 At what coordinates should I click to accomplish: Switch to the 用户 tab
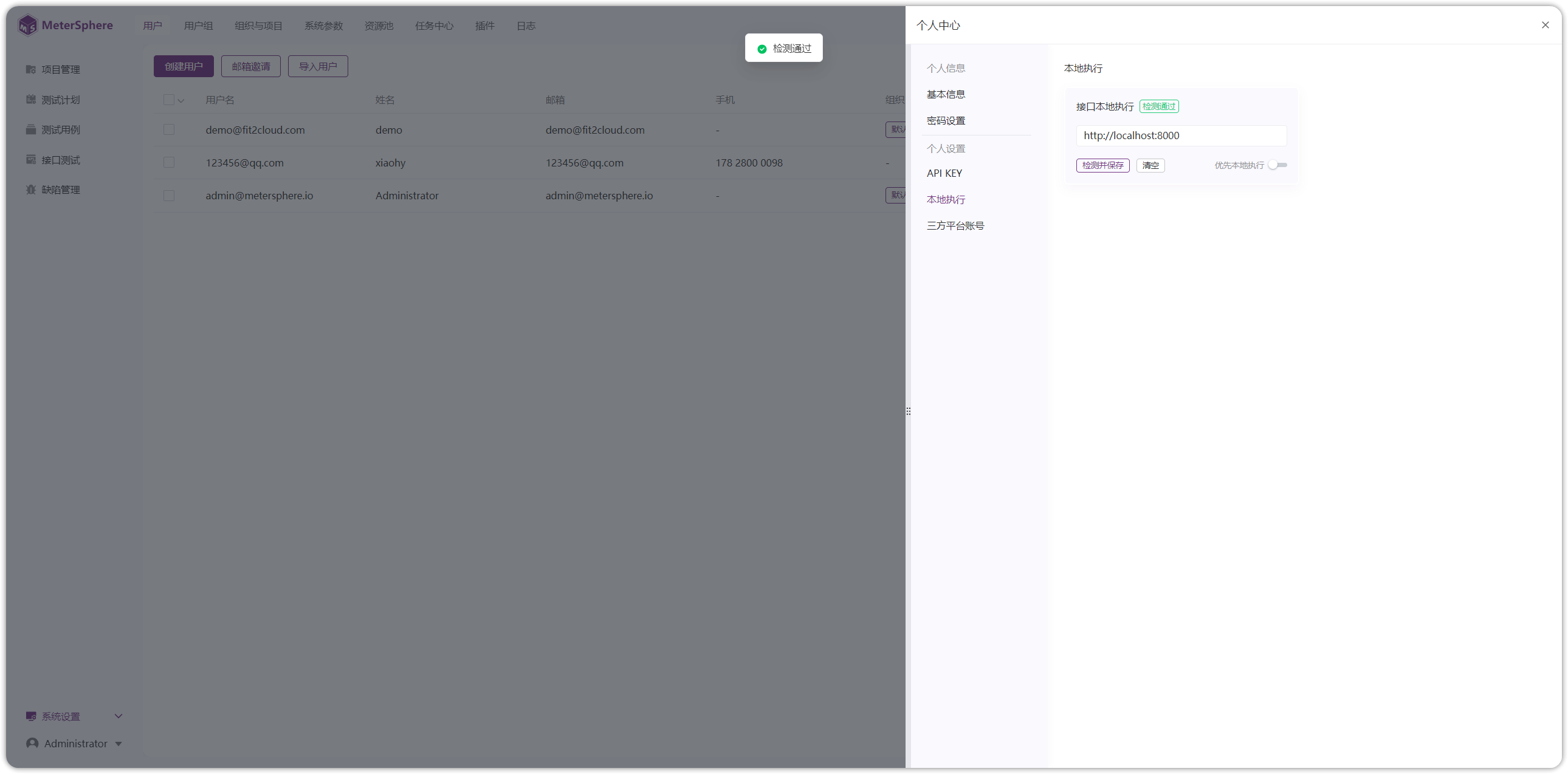pyautogui.click(x=152, y=26)
